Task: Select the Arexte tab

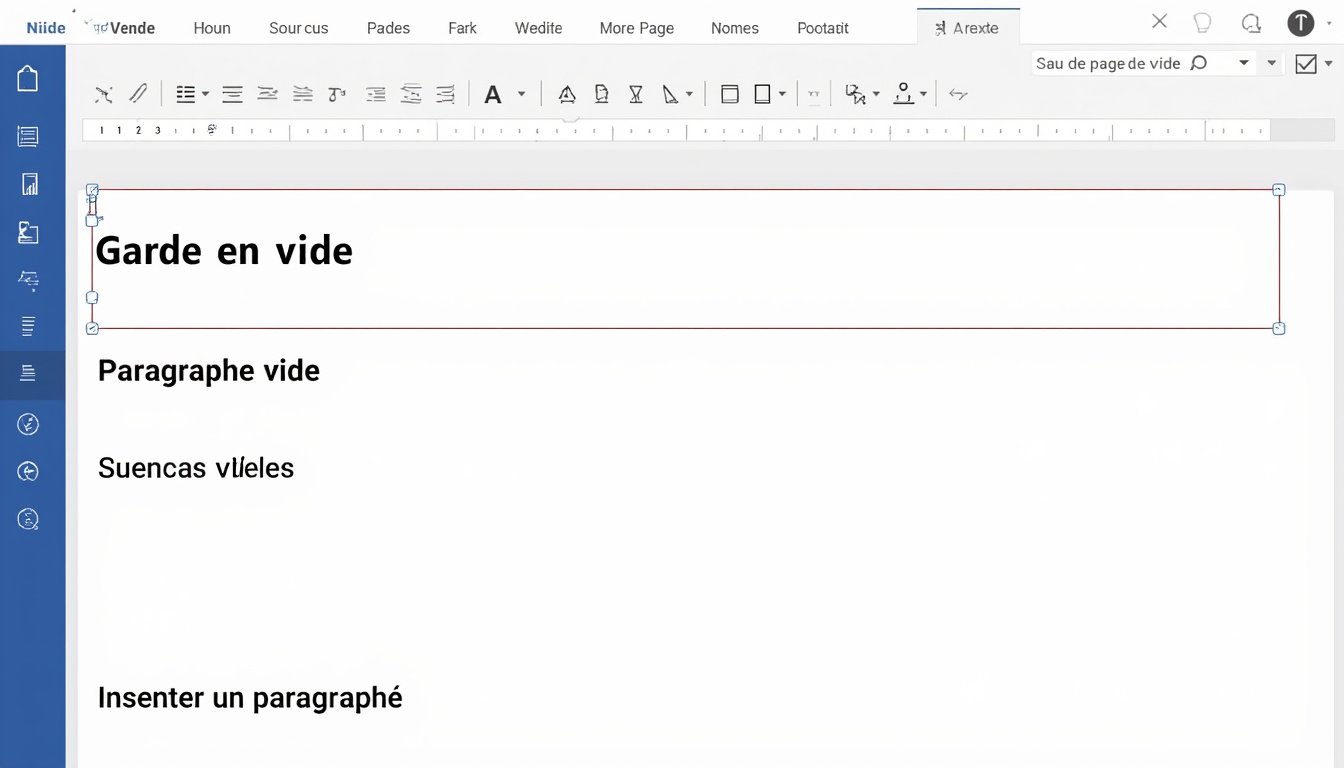Action: [968, 28]
